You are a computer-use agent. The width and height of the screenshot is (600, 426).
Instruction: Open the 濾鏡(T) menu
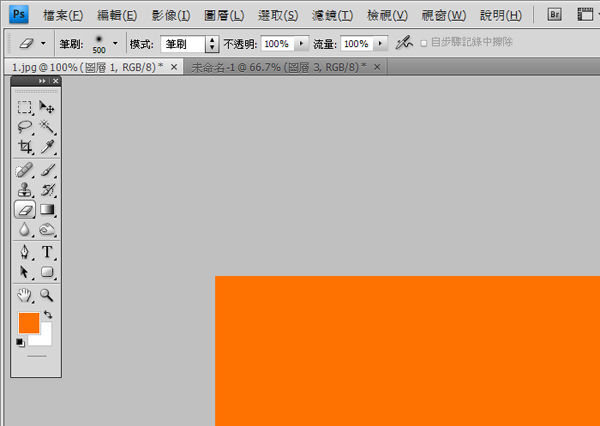(333, 16)
